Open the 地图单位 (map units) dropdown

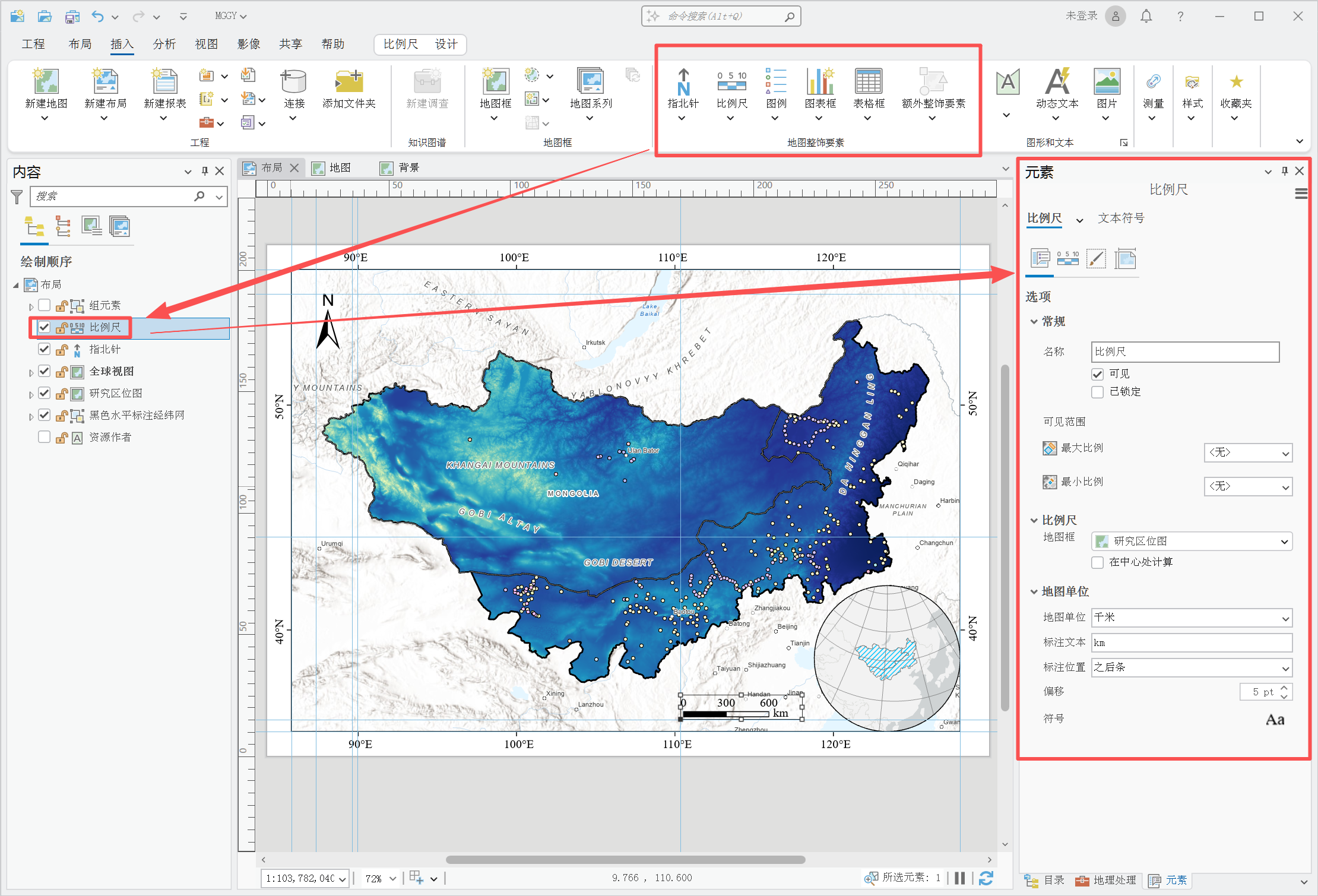coord(1191,618)
